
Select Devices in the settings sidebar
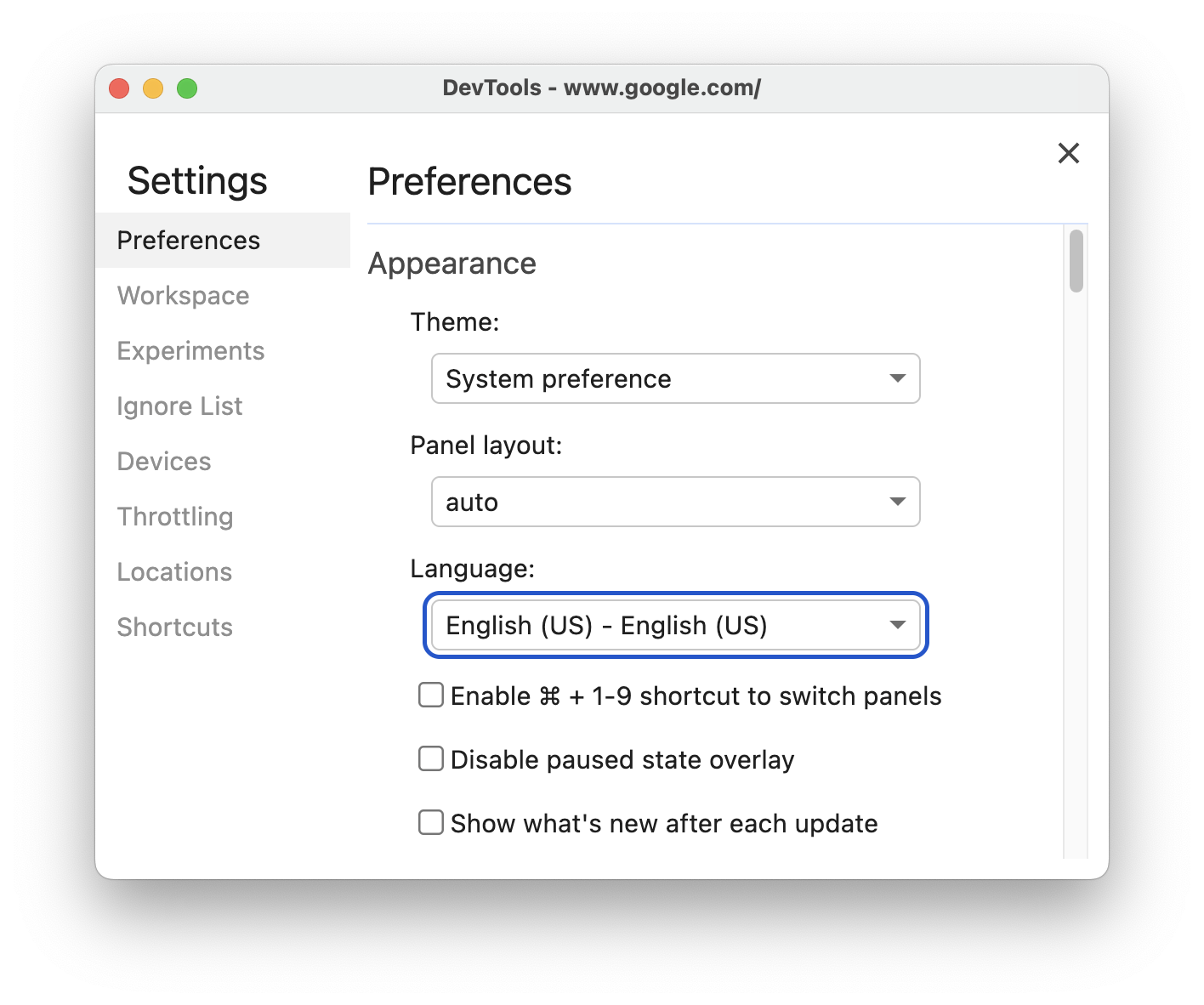(x=163, y=461)
